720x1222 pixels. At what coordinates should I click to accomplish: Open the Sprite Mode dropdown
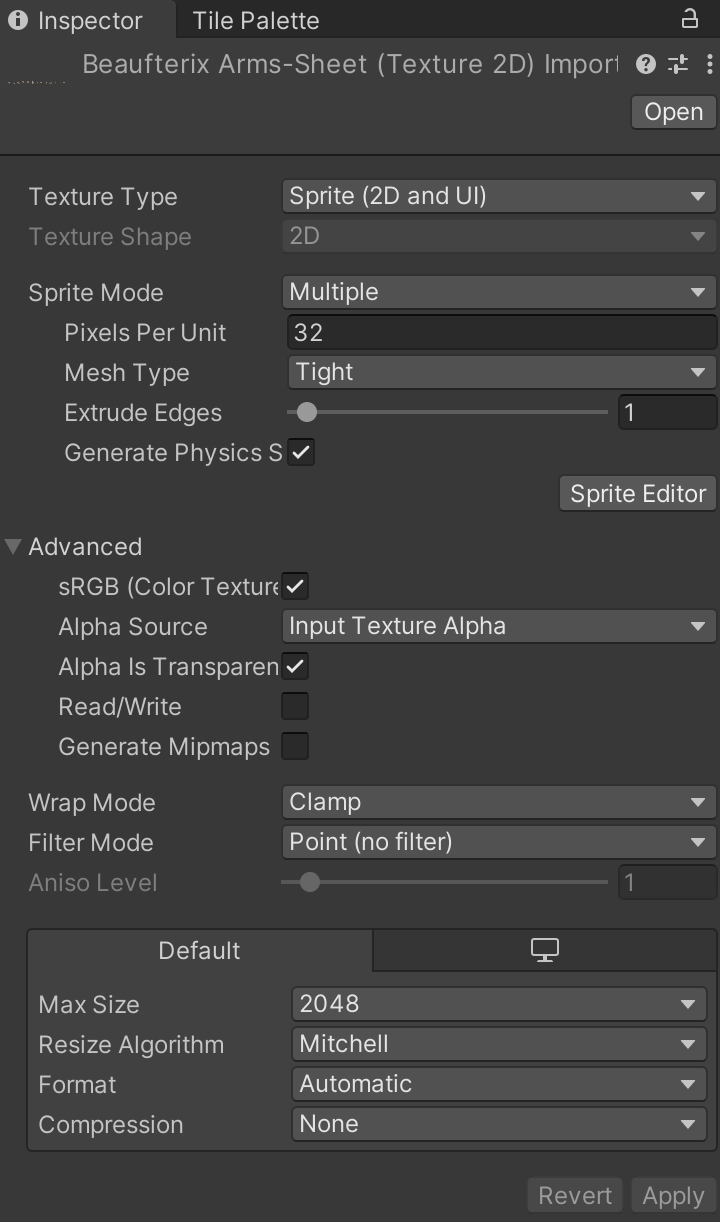498,292
